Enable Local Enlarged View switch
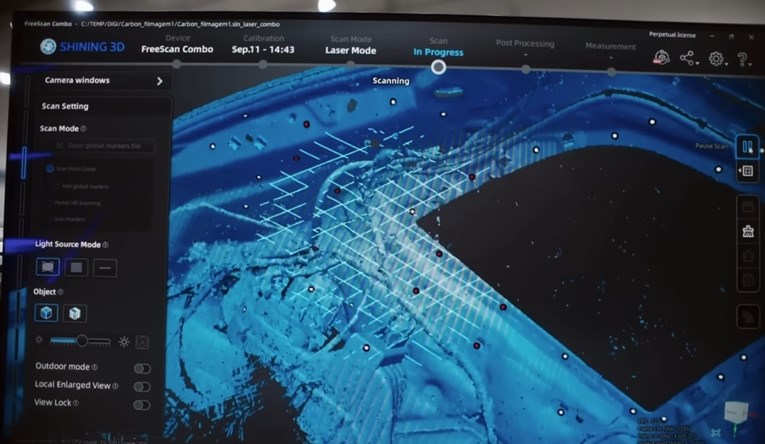The height and width of the screenshot is (444, 765). click(142, 386)
